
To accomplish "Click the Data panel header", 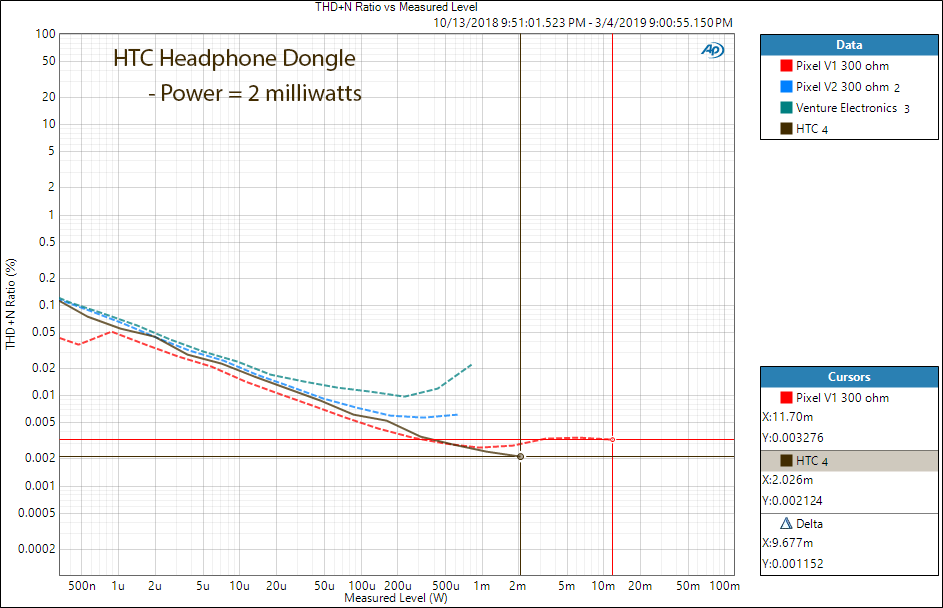I will [x=849, y=45].
